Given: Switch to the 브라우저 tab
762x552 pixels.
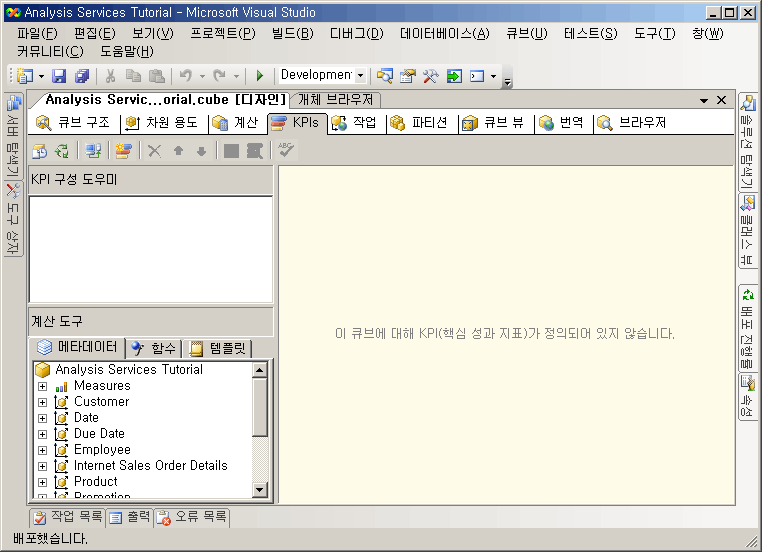Looking at the screenshot, I should pyautogui.click(x=632, y=122).
